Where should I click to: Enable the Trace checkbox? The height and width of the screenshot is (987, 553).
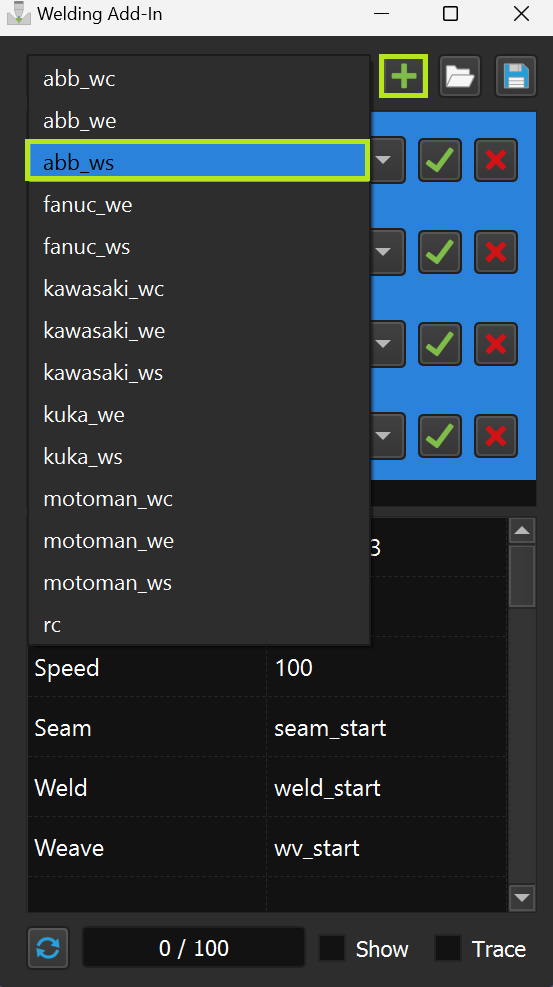[x=448, y=948]
